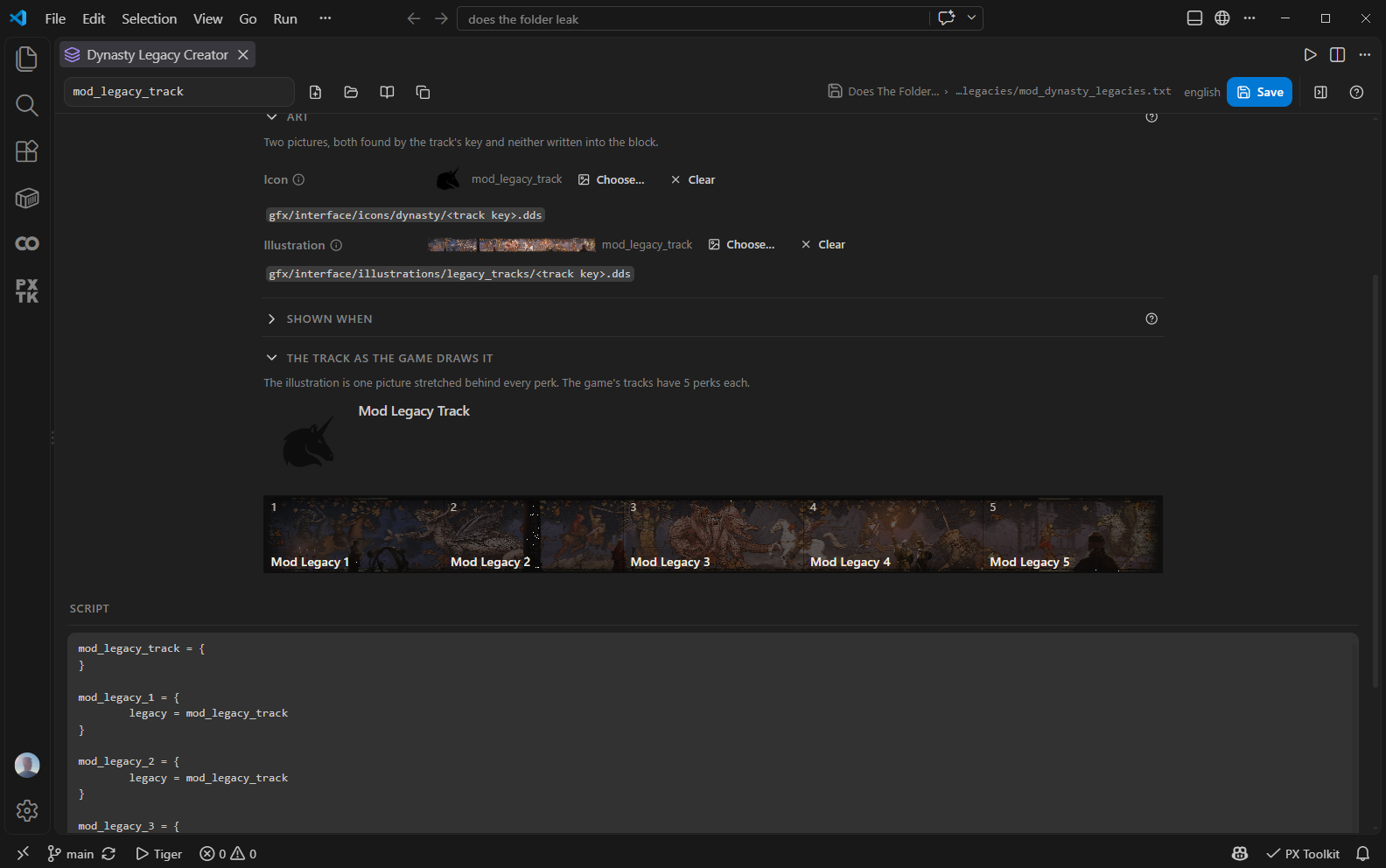Open notifications bell in status bar
The height and width of the screenshot is (868, 1386).
click(x=1362, y=853)
